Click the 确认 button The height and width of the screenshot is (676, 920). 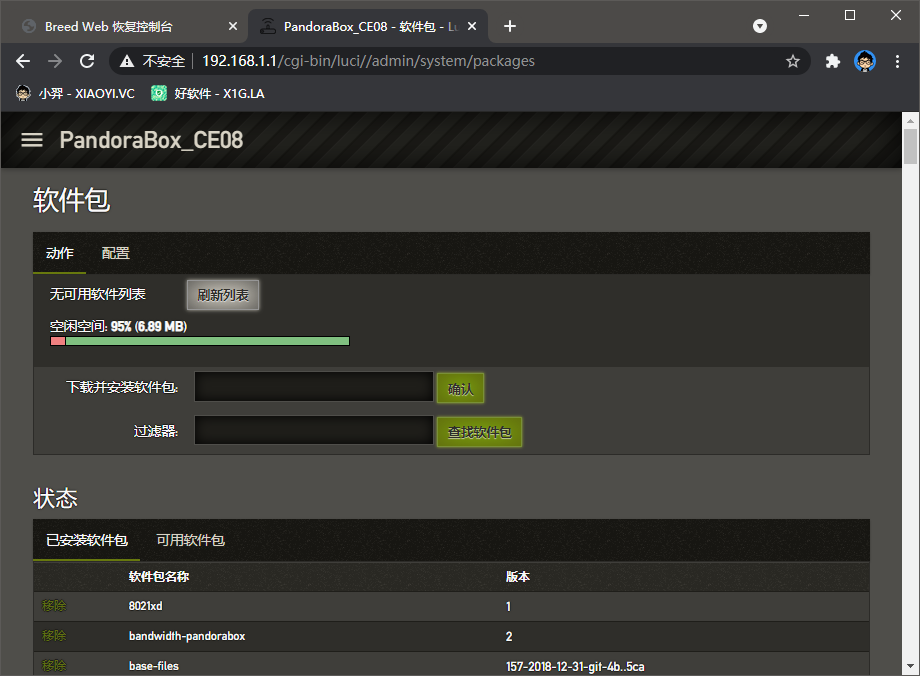461,388
